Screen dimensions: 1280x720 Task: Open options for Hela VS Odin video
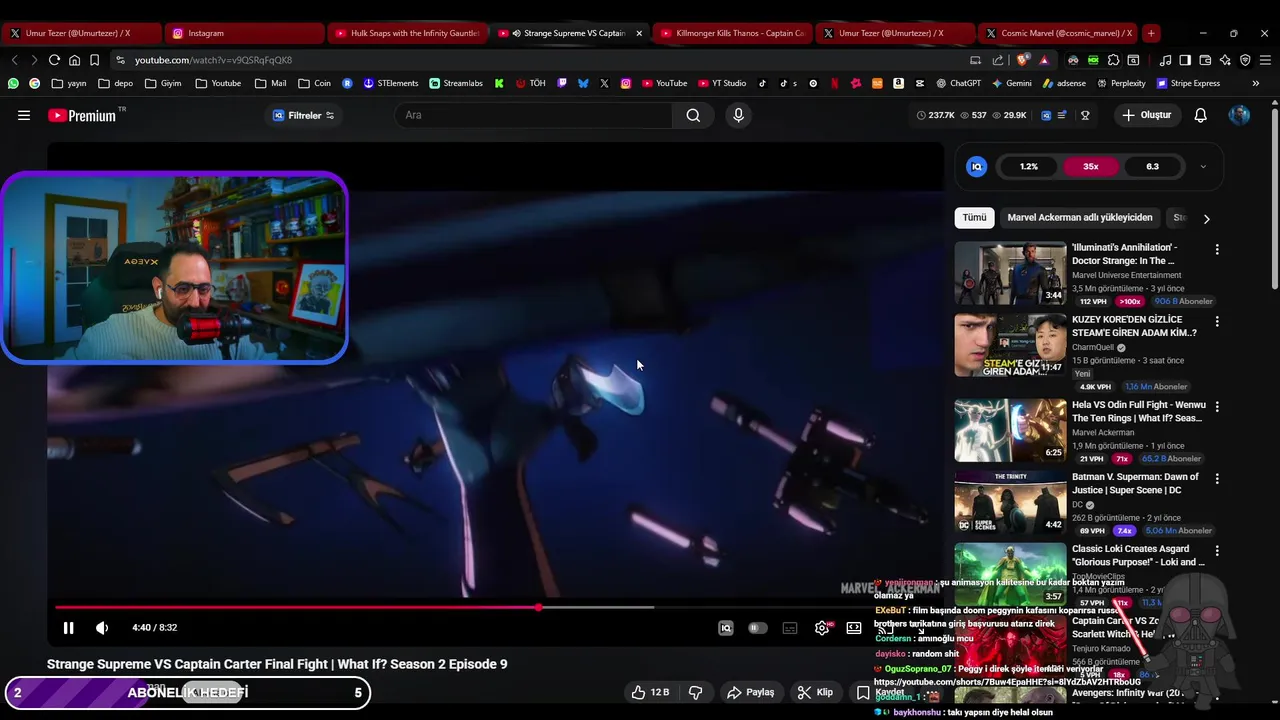1217,407
